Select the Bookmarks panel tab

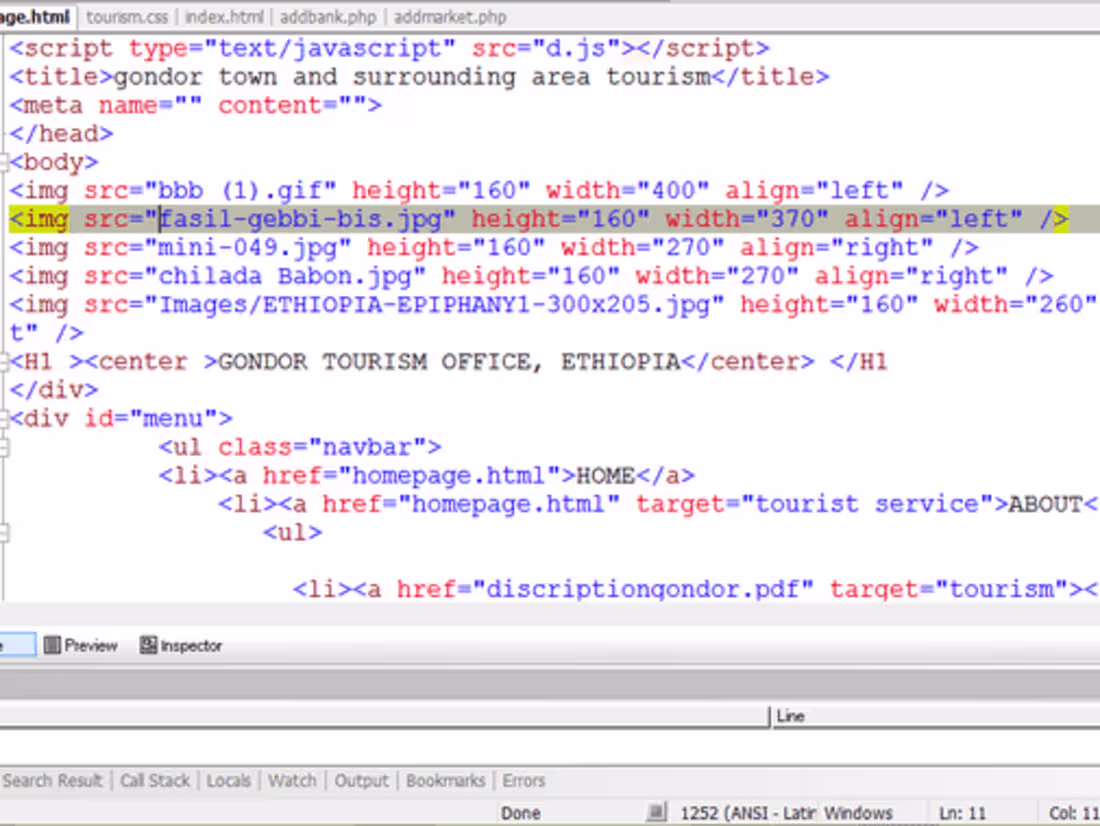click(448, 780)
